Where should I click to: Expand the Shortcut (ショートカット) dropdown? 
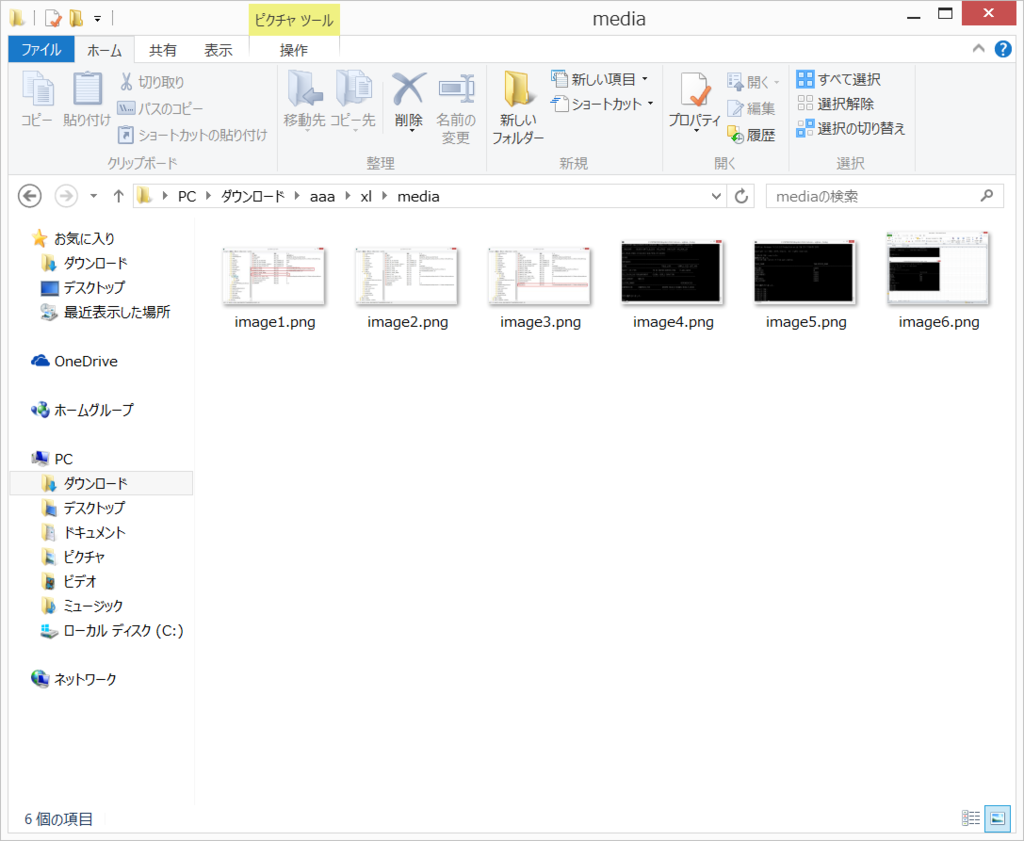click(650, 103)
